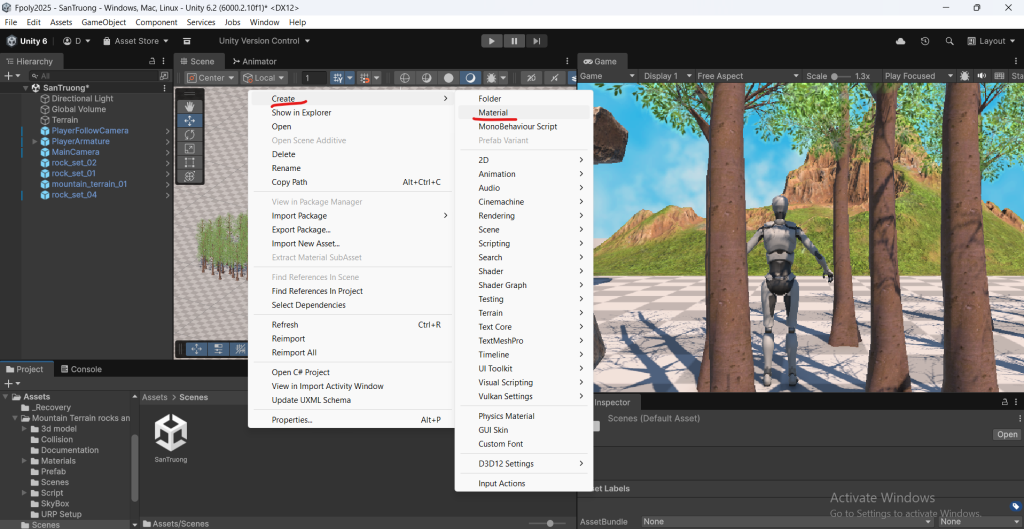The width and height of the screenshot is (1024, 529).
Task: Click the Pause button
Action: tap(514, 41)
